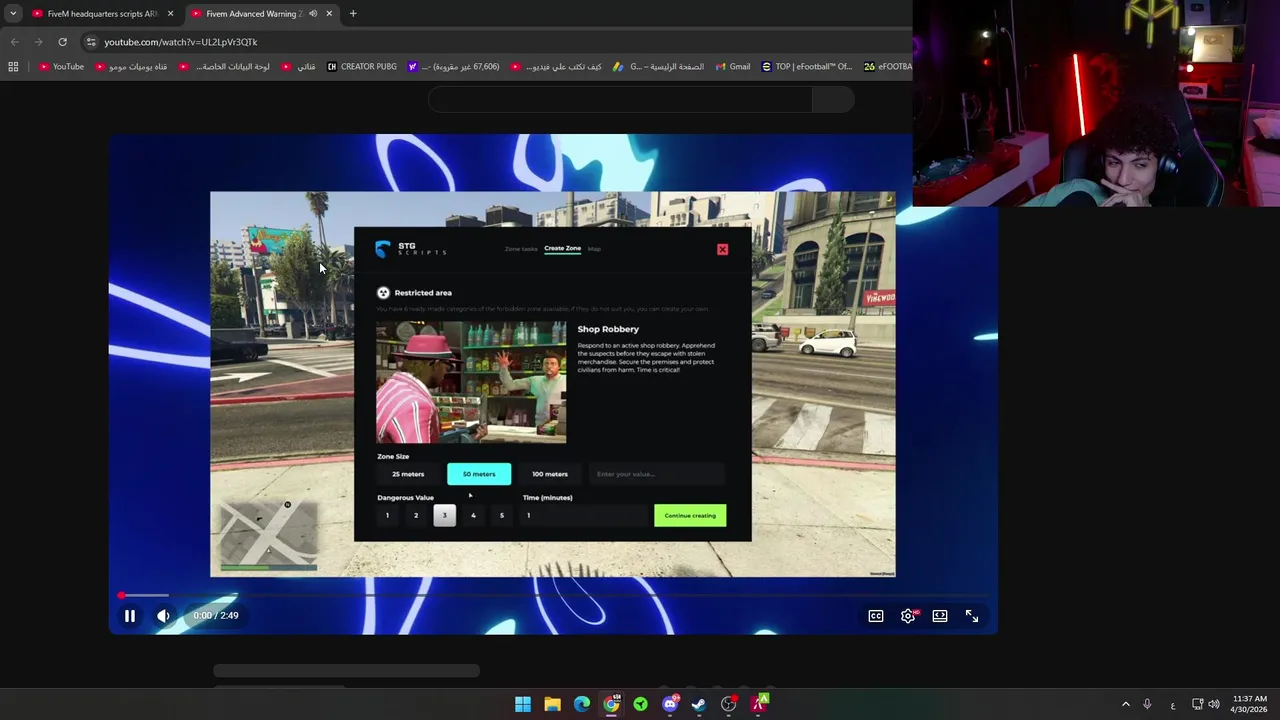Open the CREATOR PUBG bookmark
The width and height of the screenshot is (1280, 720).
(x=362, y=67)
